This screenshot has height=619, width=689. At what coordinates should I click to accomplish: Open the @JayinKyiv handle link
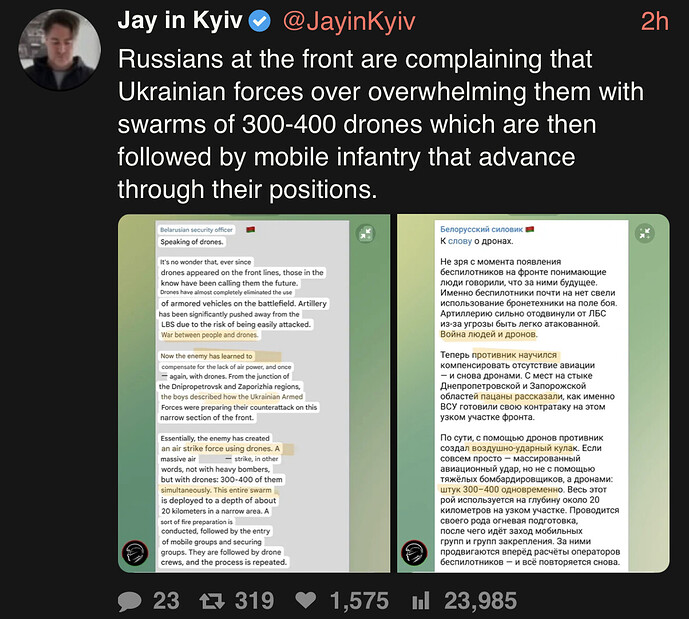(x=349, y=22)
